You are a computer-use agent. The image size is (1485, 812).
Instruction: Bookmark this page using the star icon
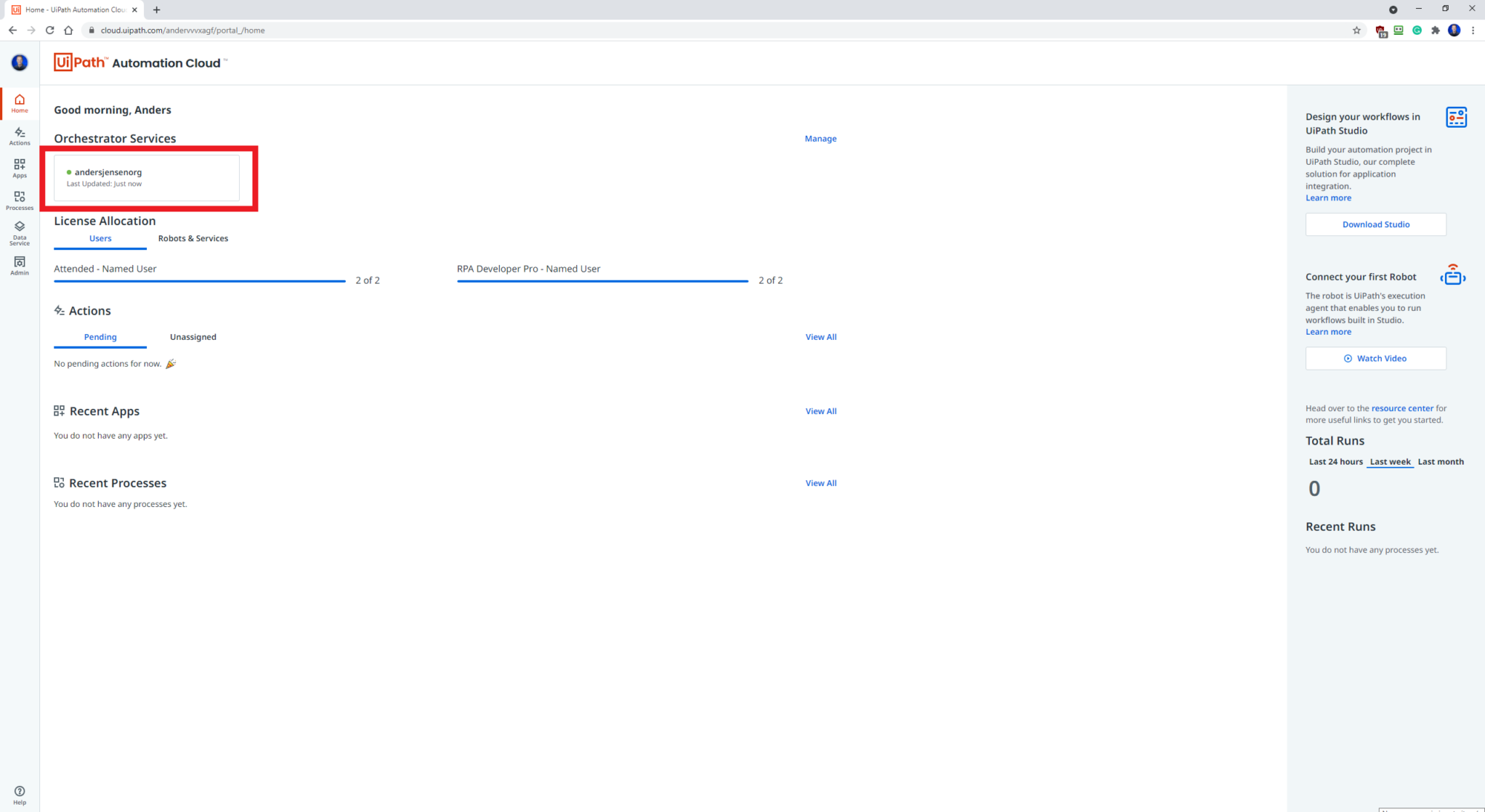pyautogui.click(x=1357, y=30)
